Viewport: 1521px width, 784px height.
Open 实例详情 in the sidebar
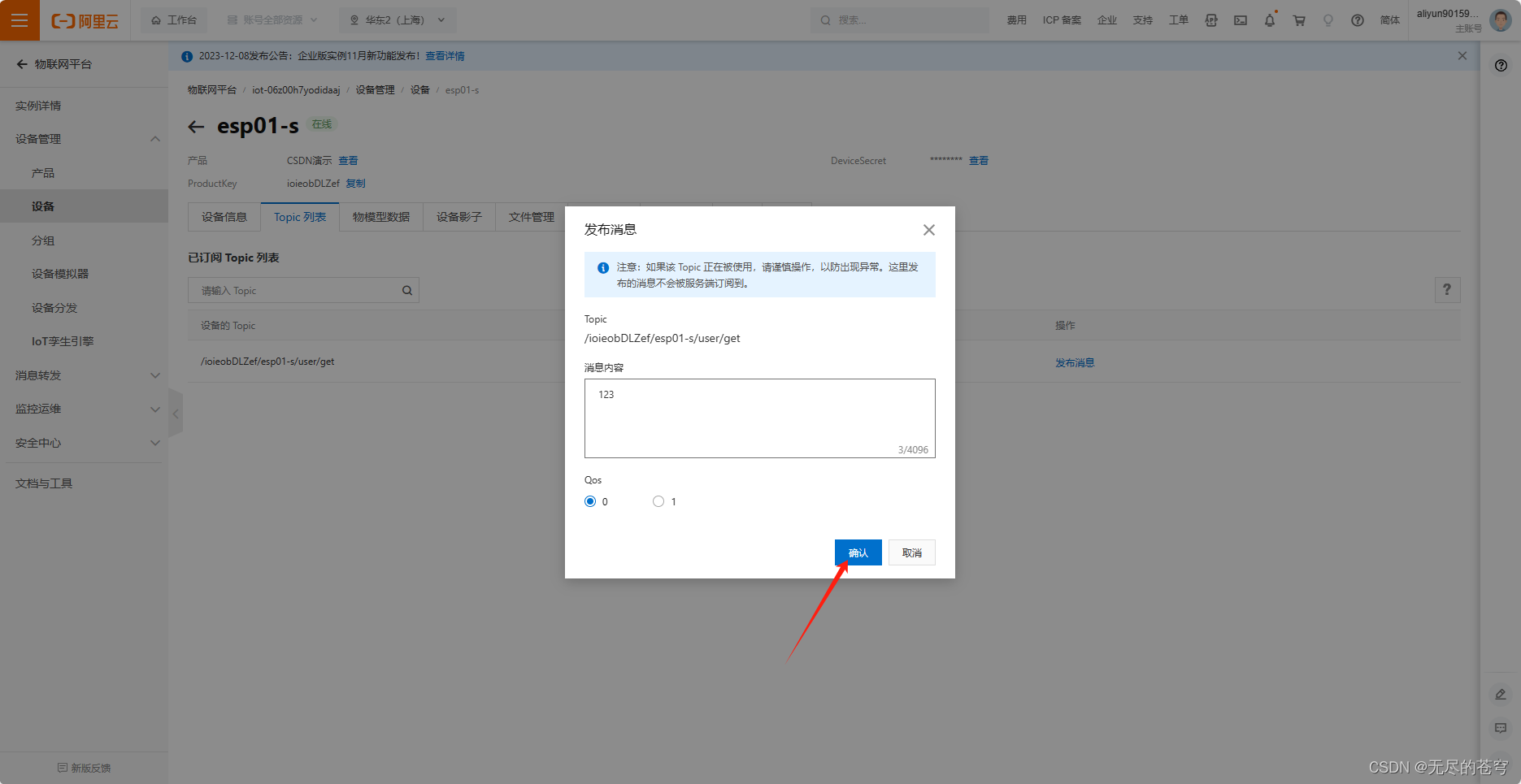[38, 106]
